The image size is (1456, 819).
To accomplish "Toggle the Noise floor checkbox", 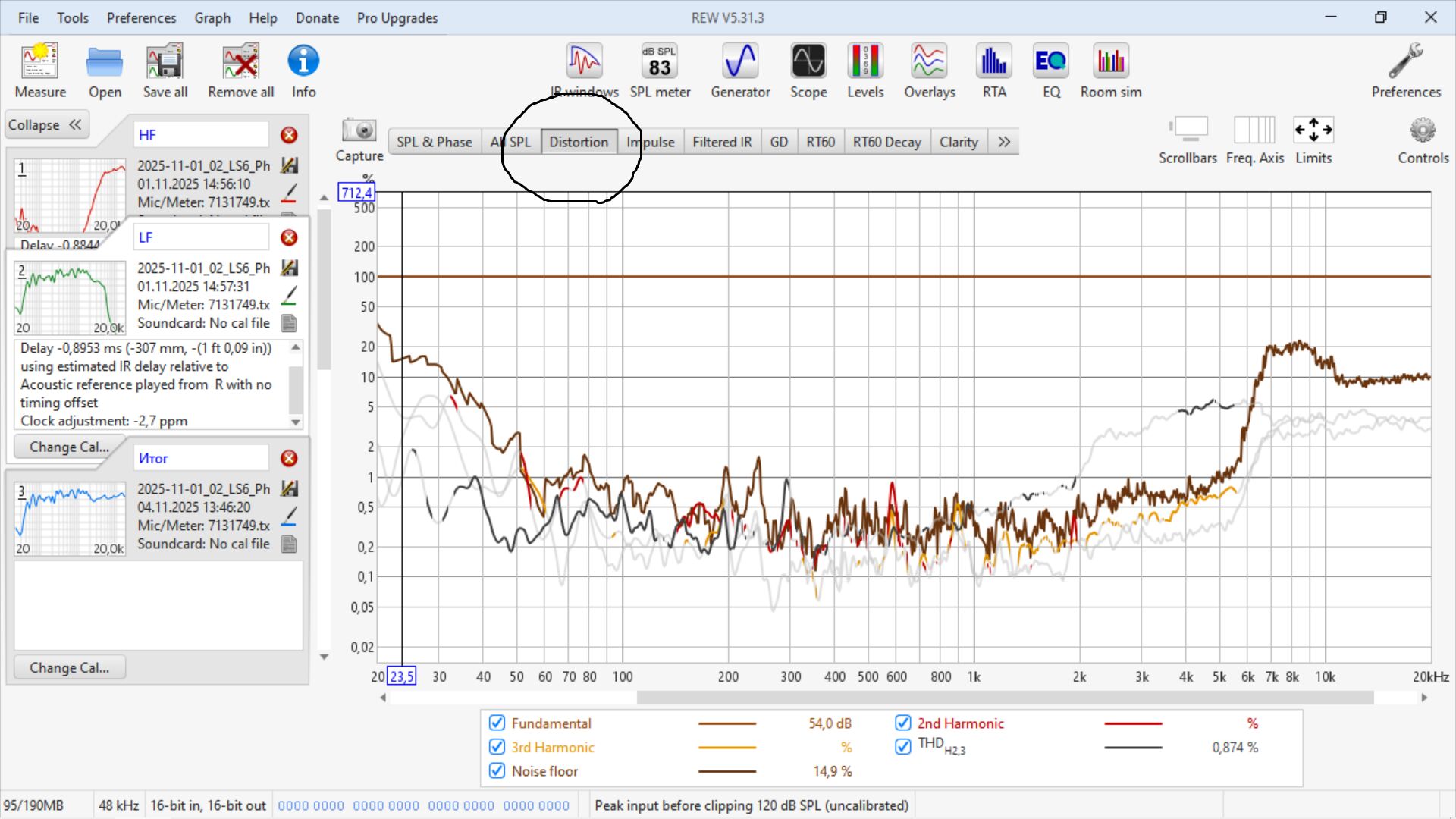I will point(497,770).
